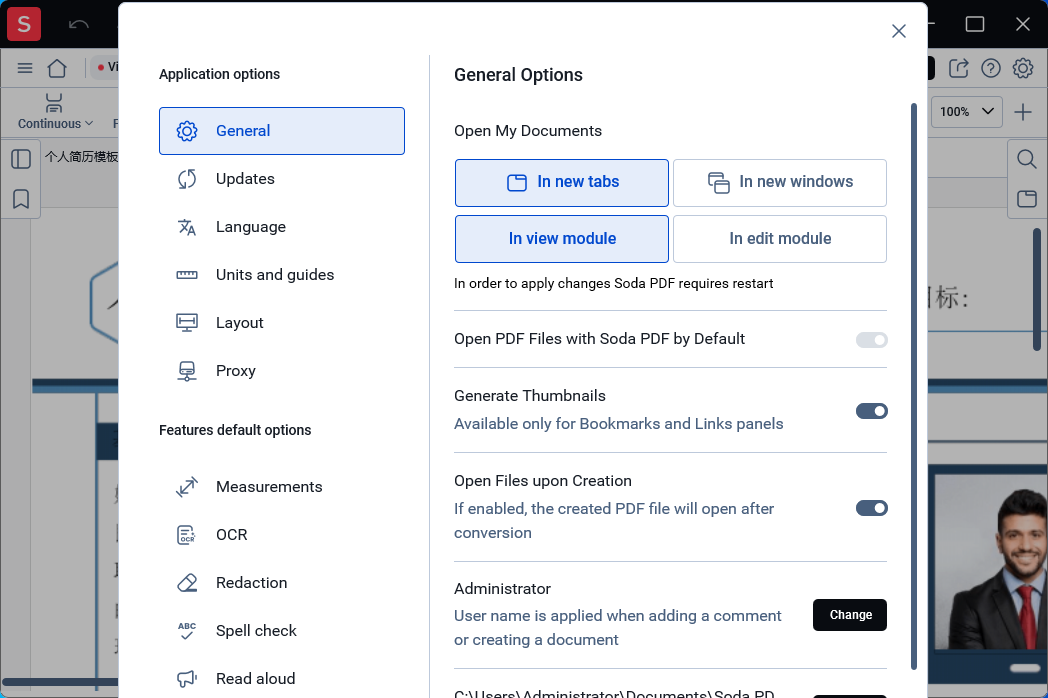Click the options dialog vertical scrollbar
Viewport: 1048px width, 698px height.
tap(914, 386)
